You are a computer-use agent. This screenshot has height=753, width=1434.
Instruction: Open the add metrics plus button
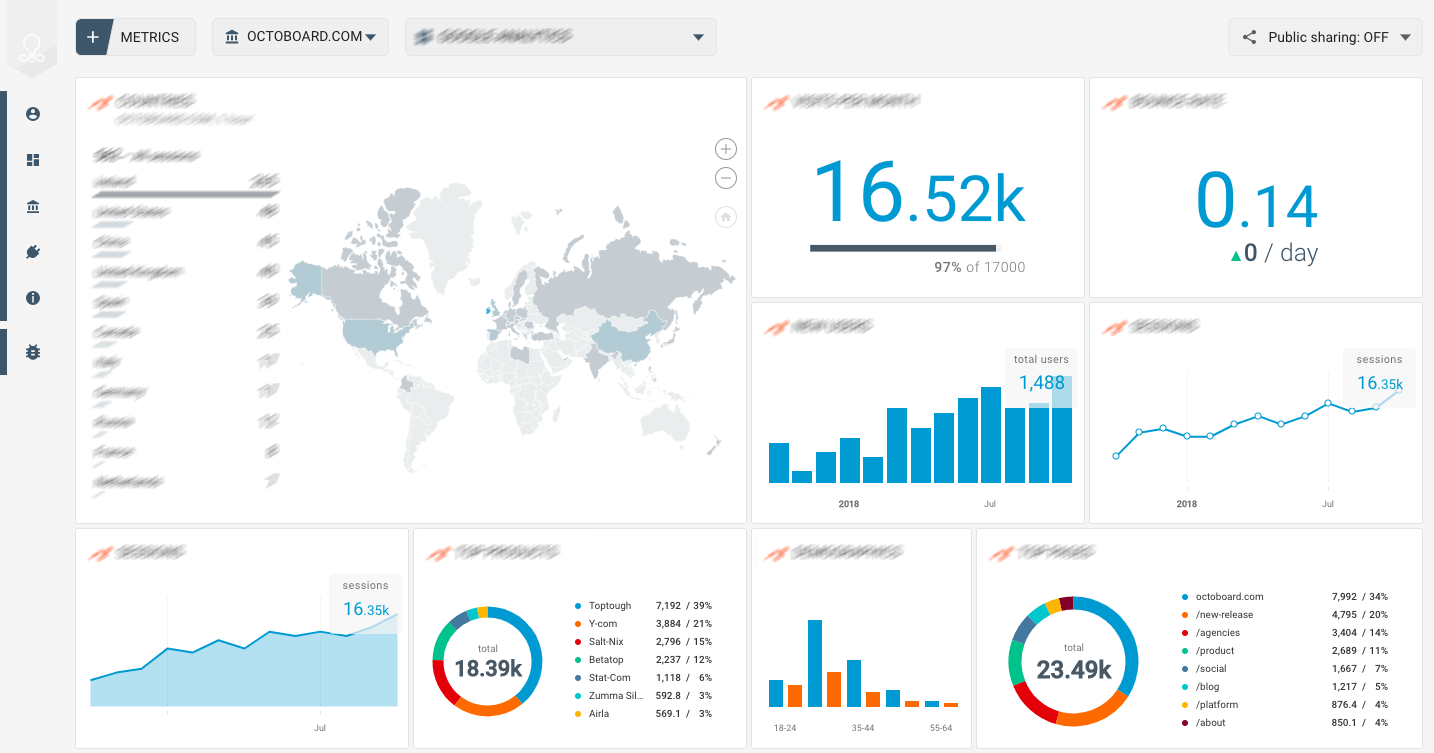tap(92, 36)
